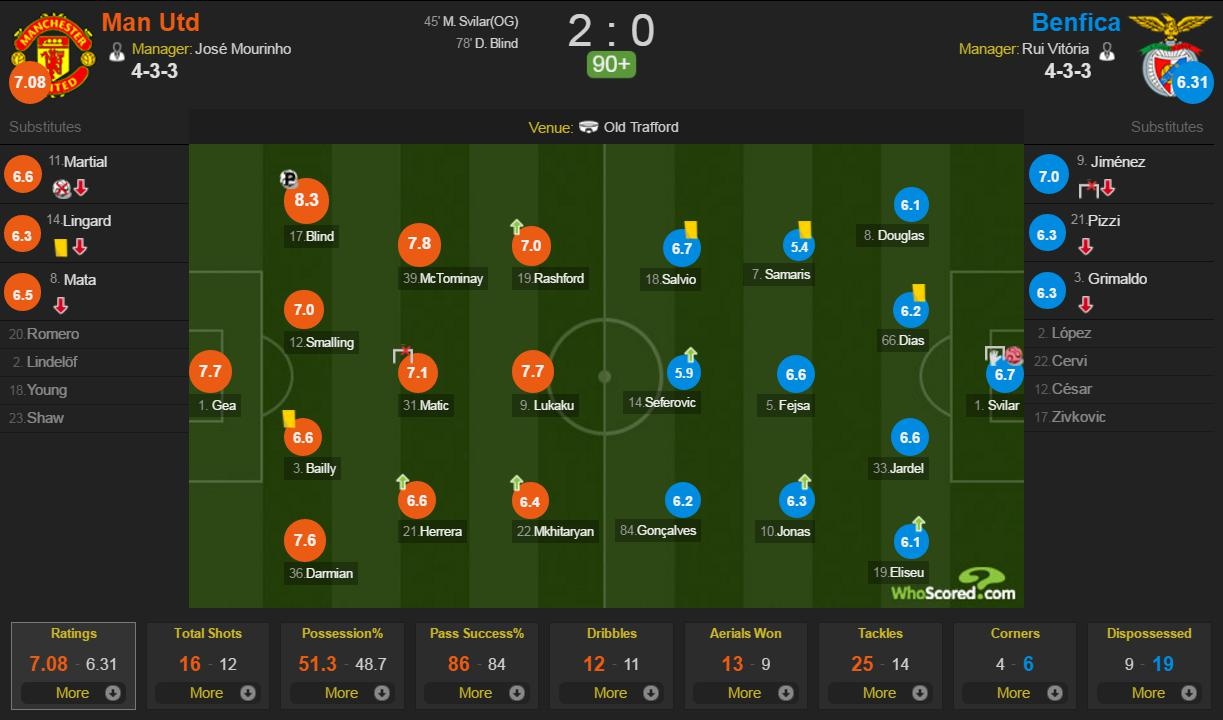The image size is (1223, 720).
Task: Click the substitution arrow under Mata
Action: tap(60, 305)
